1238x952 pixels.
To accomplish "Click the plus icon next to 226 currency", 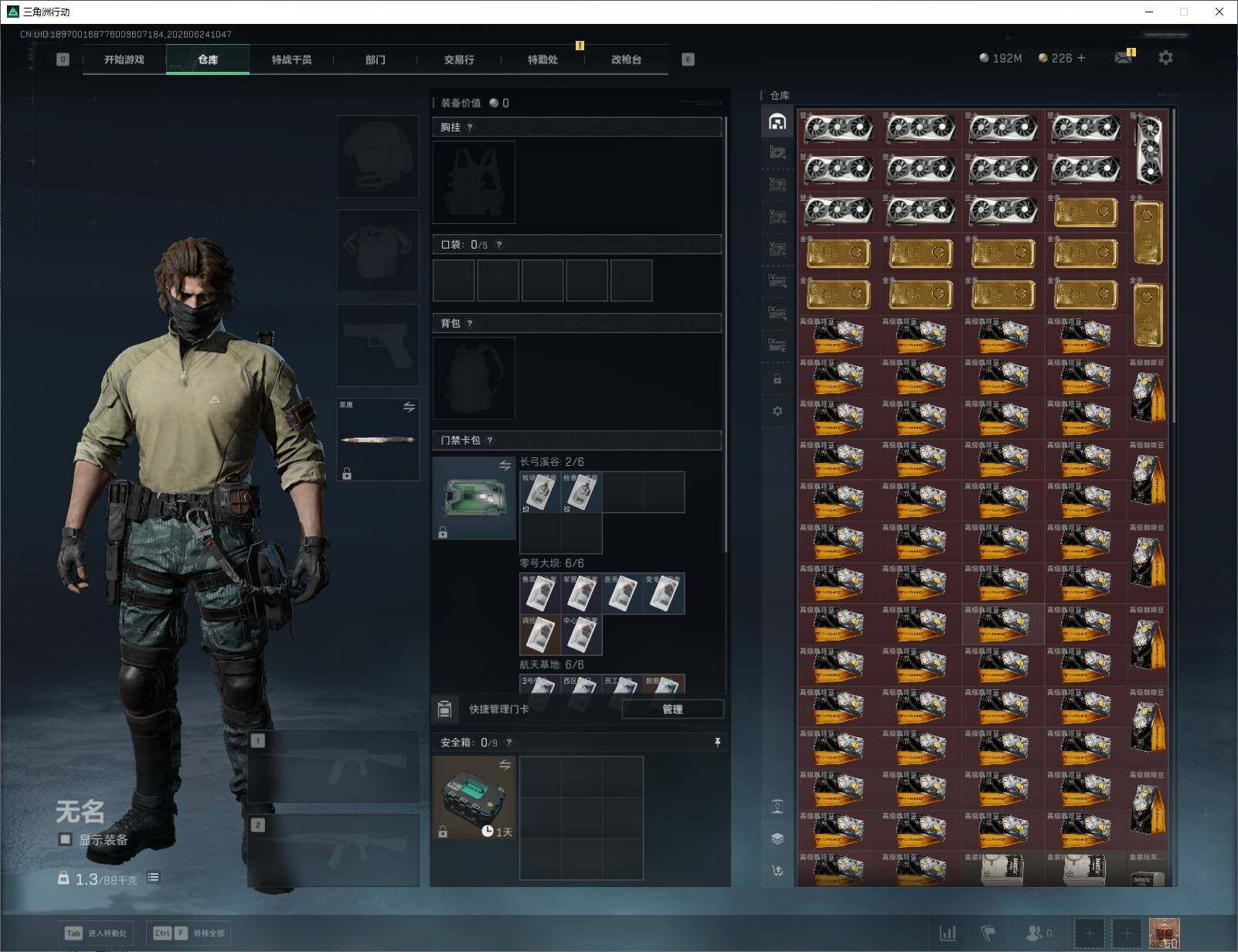I will point(1081,58).
